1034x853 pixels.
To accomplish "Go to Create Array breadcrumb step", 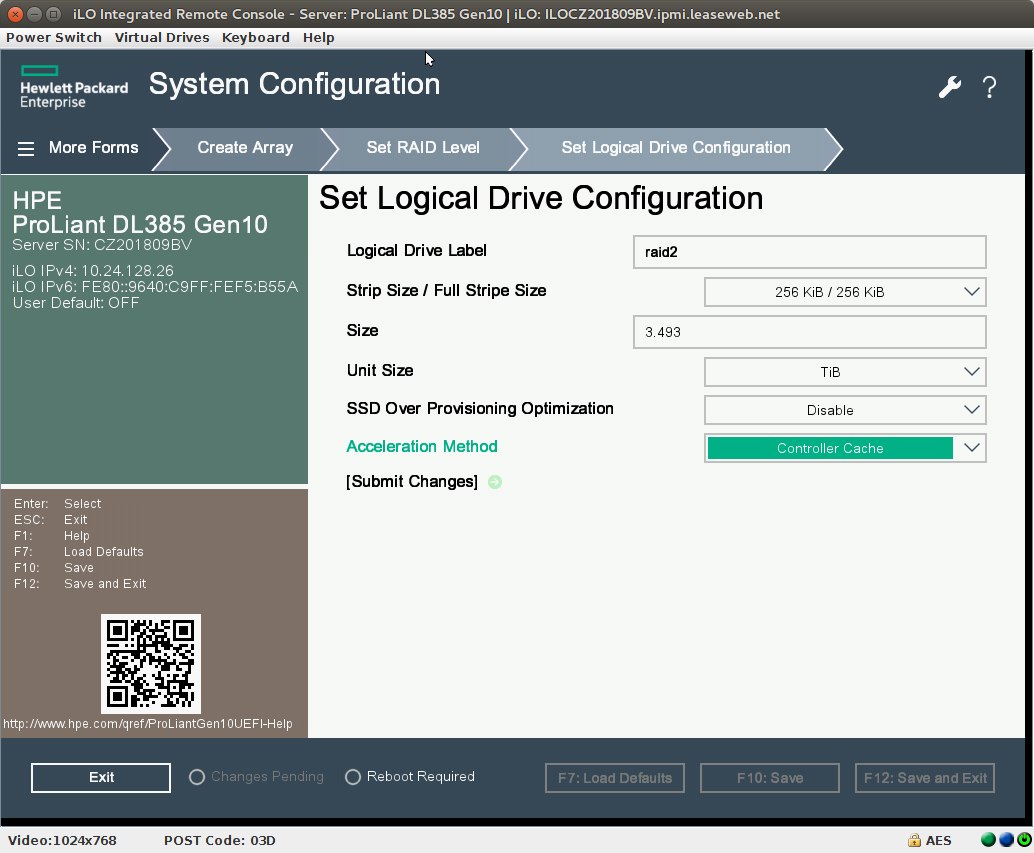I will click(245, 148).
